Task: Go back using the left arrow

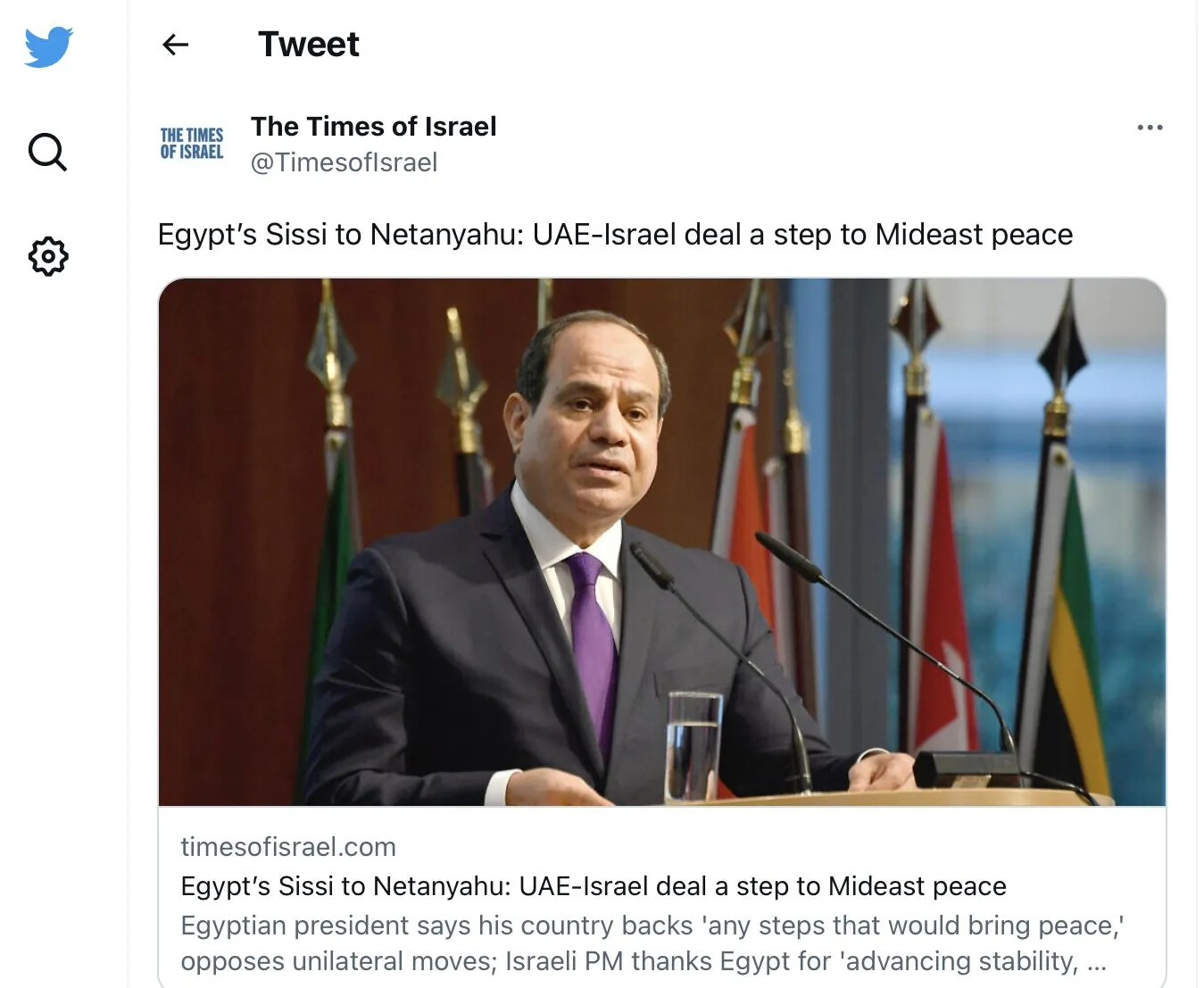Action: 176,45
